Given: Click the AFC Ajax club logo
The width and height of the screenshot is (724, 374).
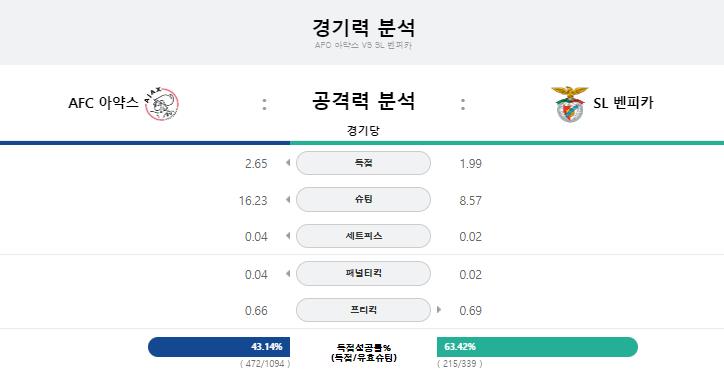Looking at the screenshot, I should click(162, 104).
